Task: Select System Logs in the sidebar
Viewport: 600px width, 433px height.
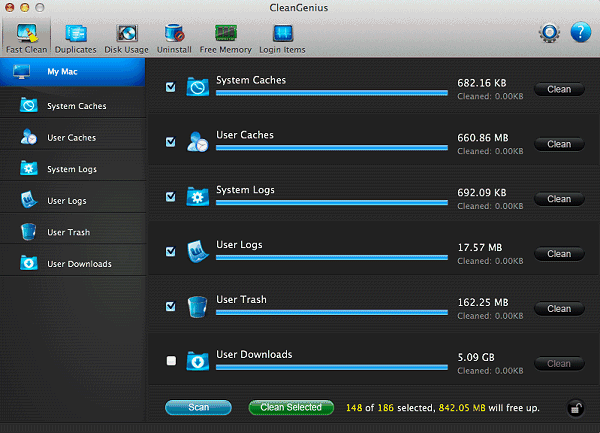Action: tap(72, 169)
